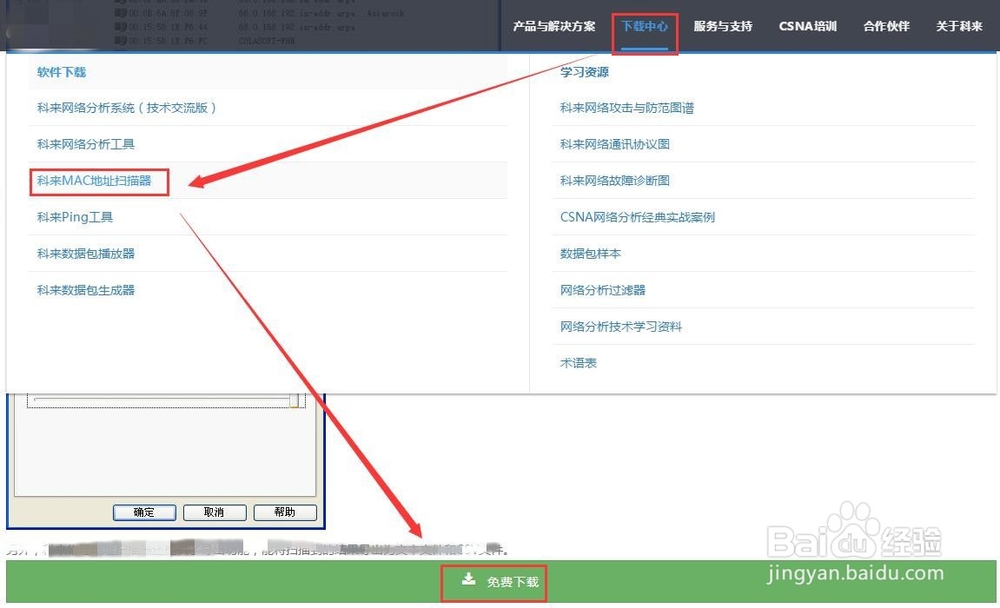Select 科来MAC地址扫描器 download link
This screenshot has height=608, width=1000.
[94, 181]
